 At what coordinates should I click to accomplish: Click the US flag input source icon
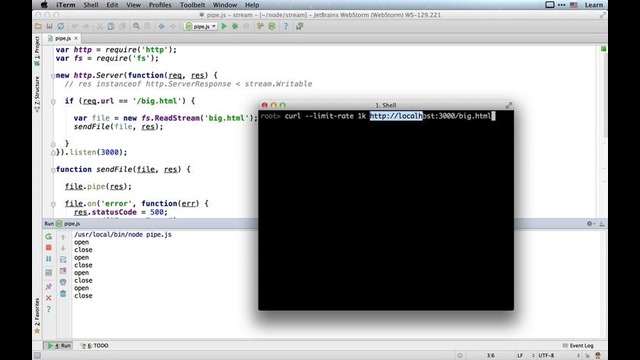(573, 5)
